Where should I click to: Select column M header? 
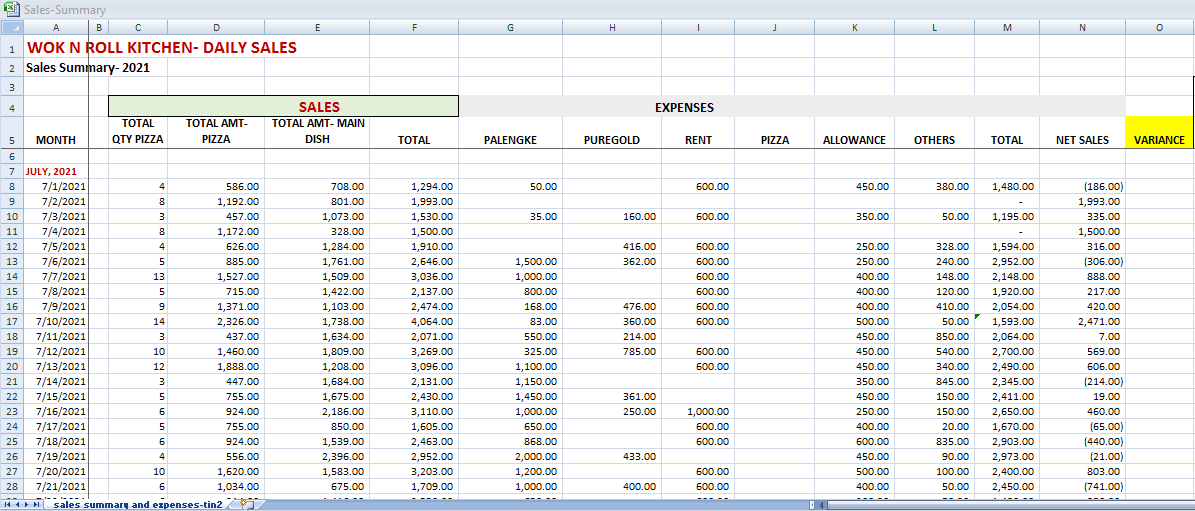tap(1007, 27)
